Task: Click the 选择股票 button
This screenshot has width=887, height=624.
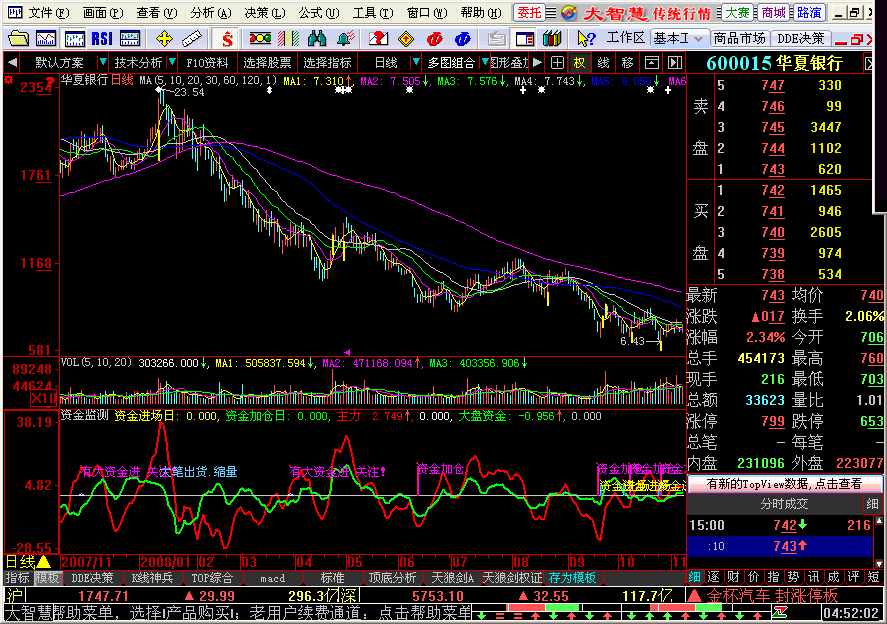Action: [268, 63]
